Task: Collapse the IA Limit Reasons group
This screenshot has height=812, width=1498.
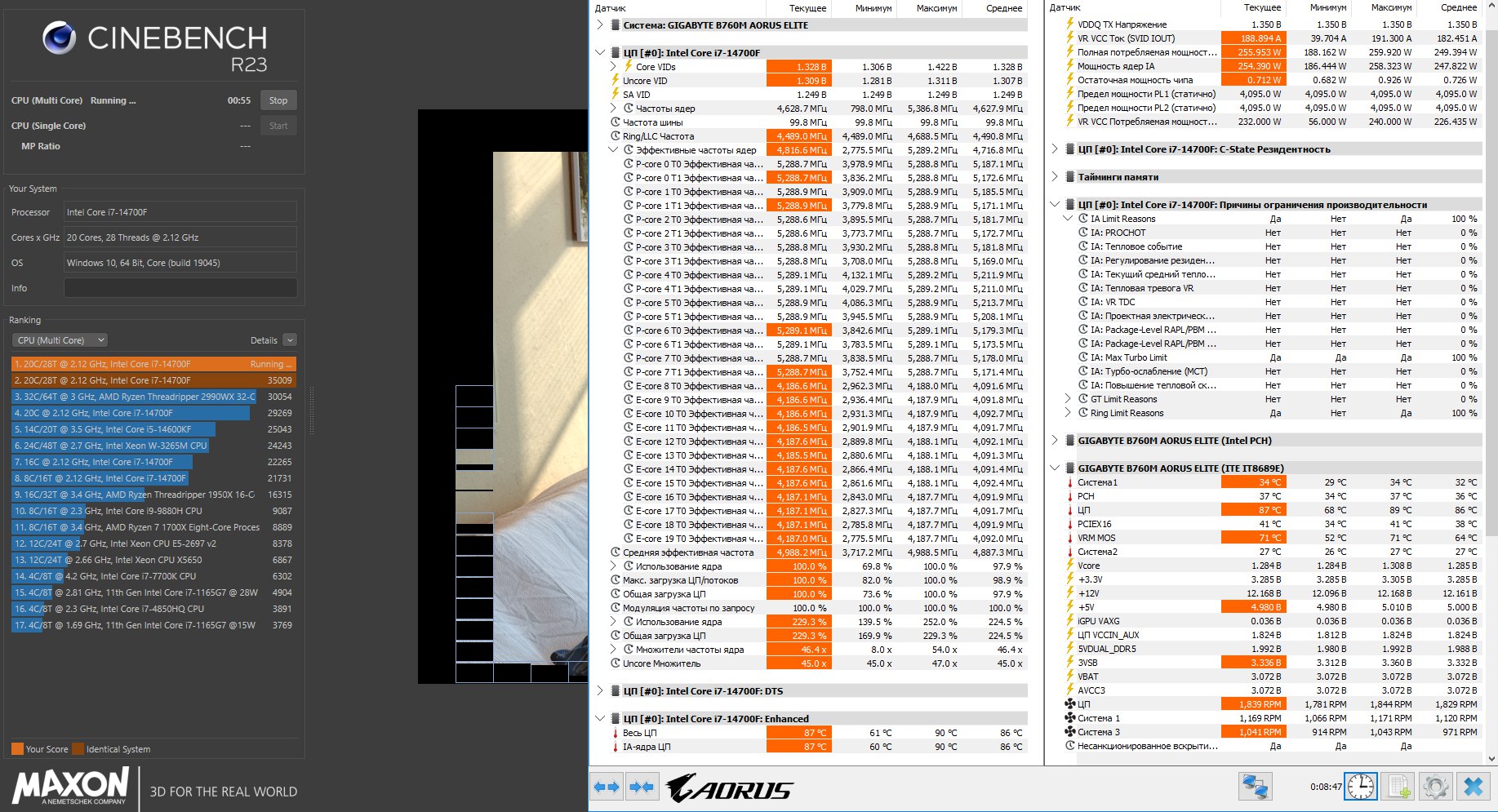Action: click(x=1068, y=219)
